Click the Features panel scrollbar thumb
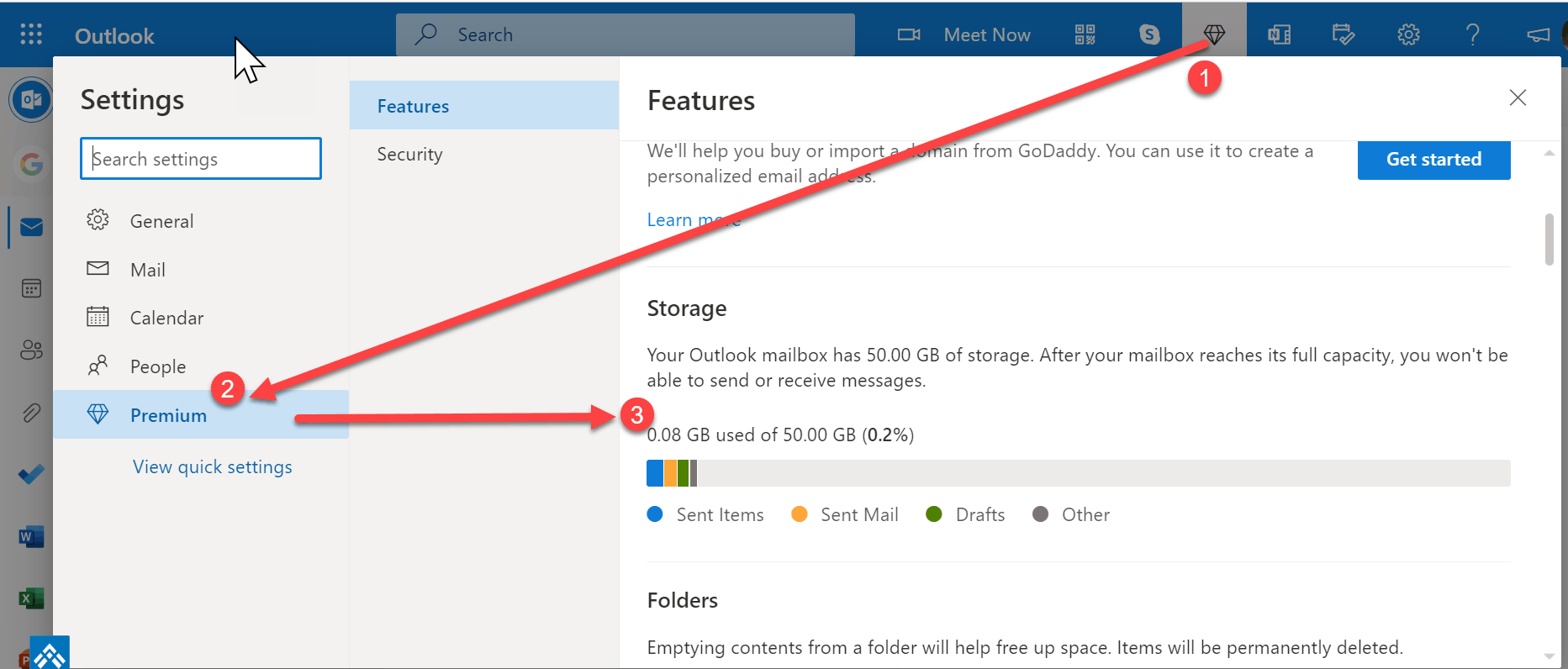1568x669 pixels. (x=1550, y=240)
